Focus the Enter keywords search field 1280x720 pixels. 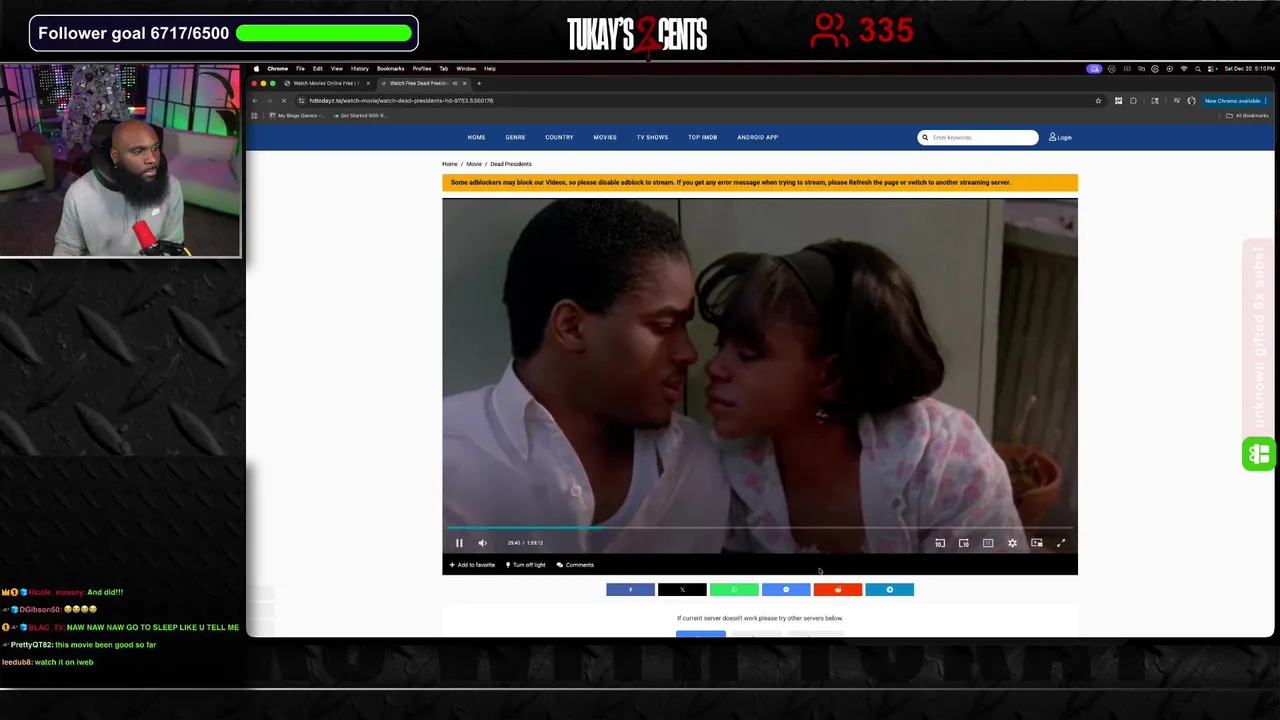(978, 137)
